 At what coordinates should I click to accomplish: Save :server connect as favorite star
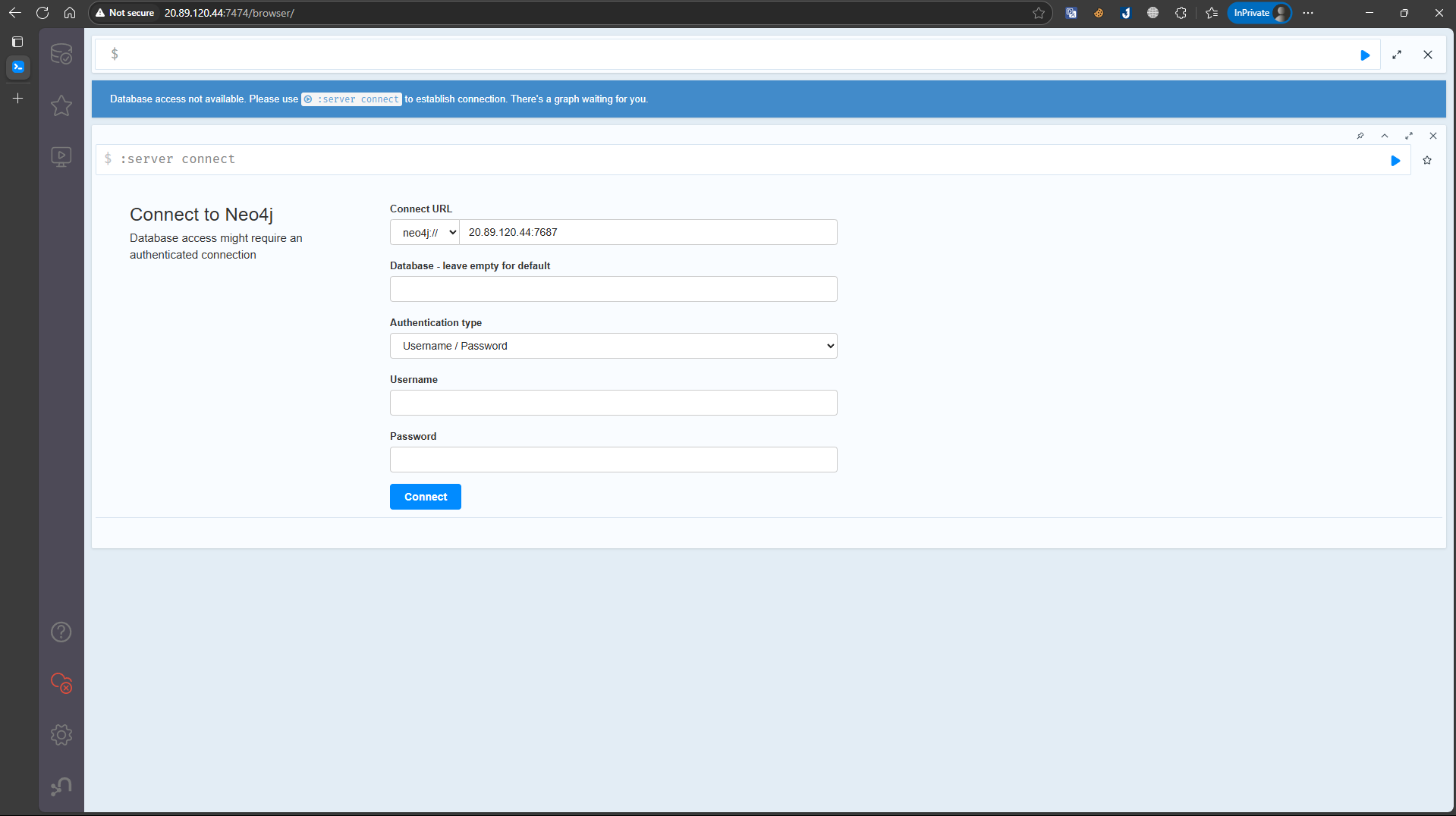coord(1427,160)
